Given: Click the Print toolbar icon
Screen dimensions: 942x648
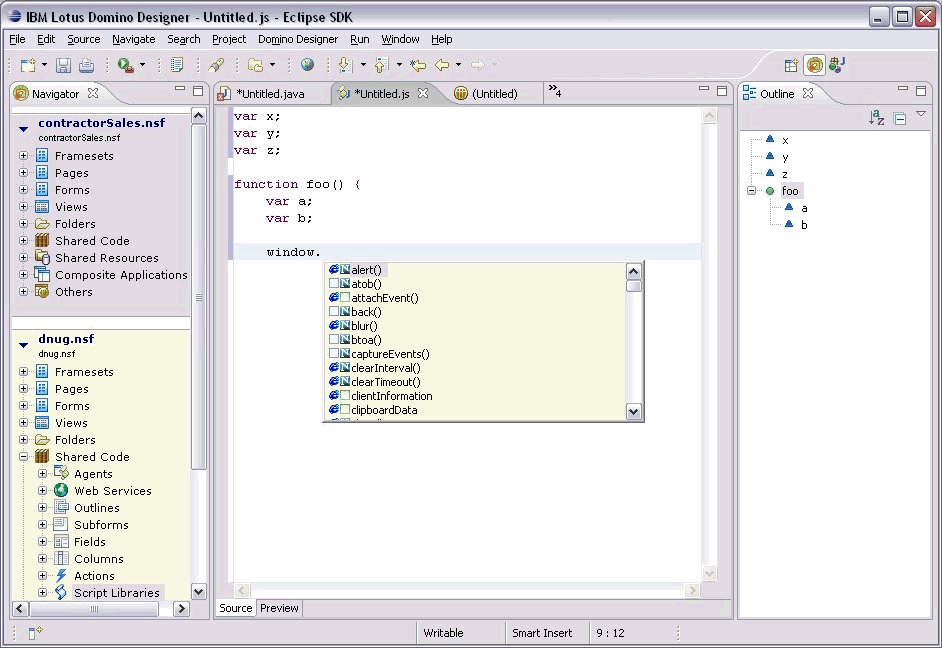Looking at the screenshot, I should 87,65.
